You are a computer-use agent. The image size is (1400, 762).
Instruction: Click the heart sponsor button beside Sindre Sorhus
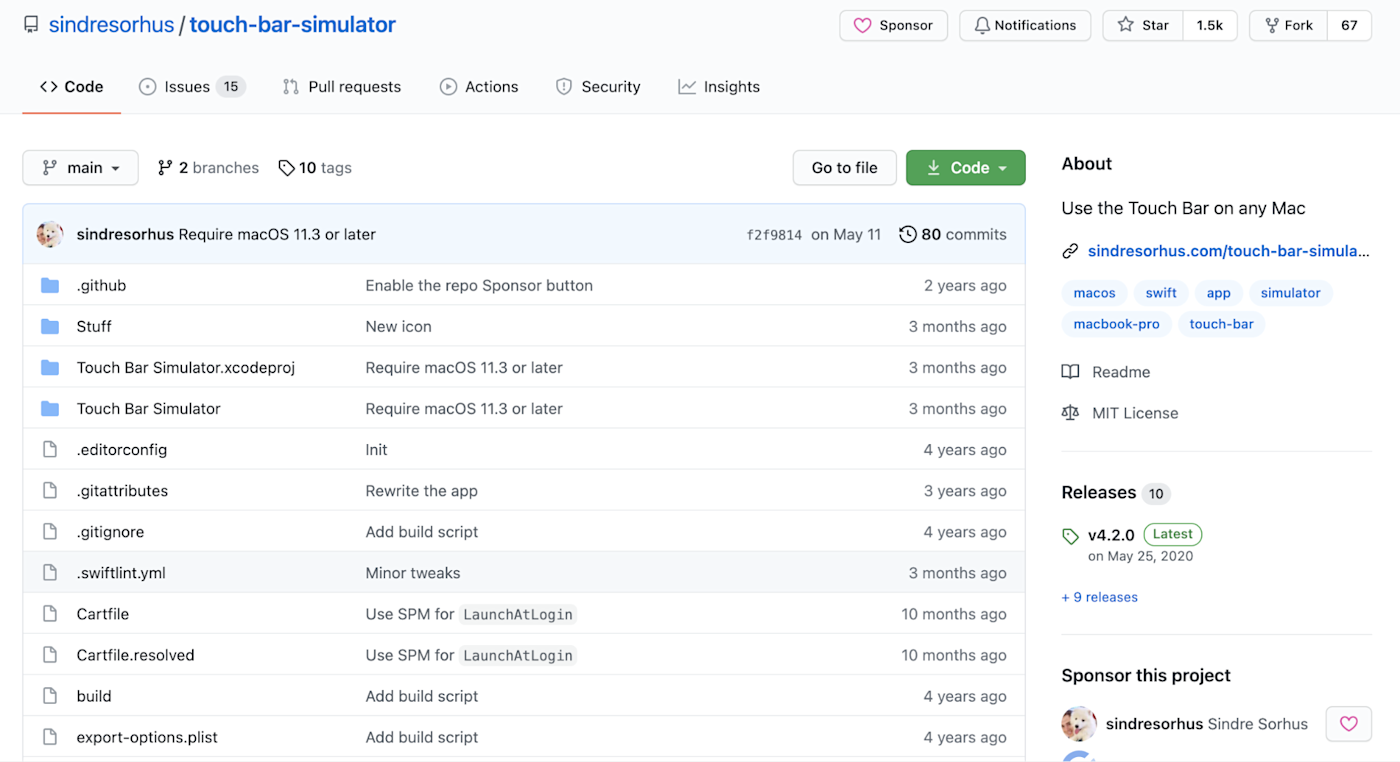pos(1348,724)
